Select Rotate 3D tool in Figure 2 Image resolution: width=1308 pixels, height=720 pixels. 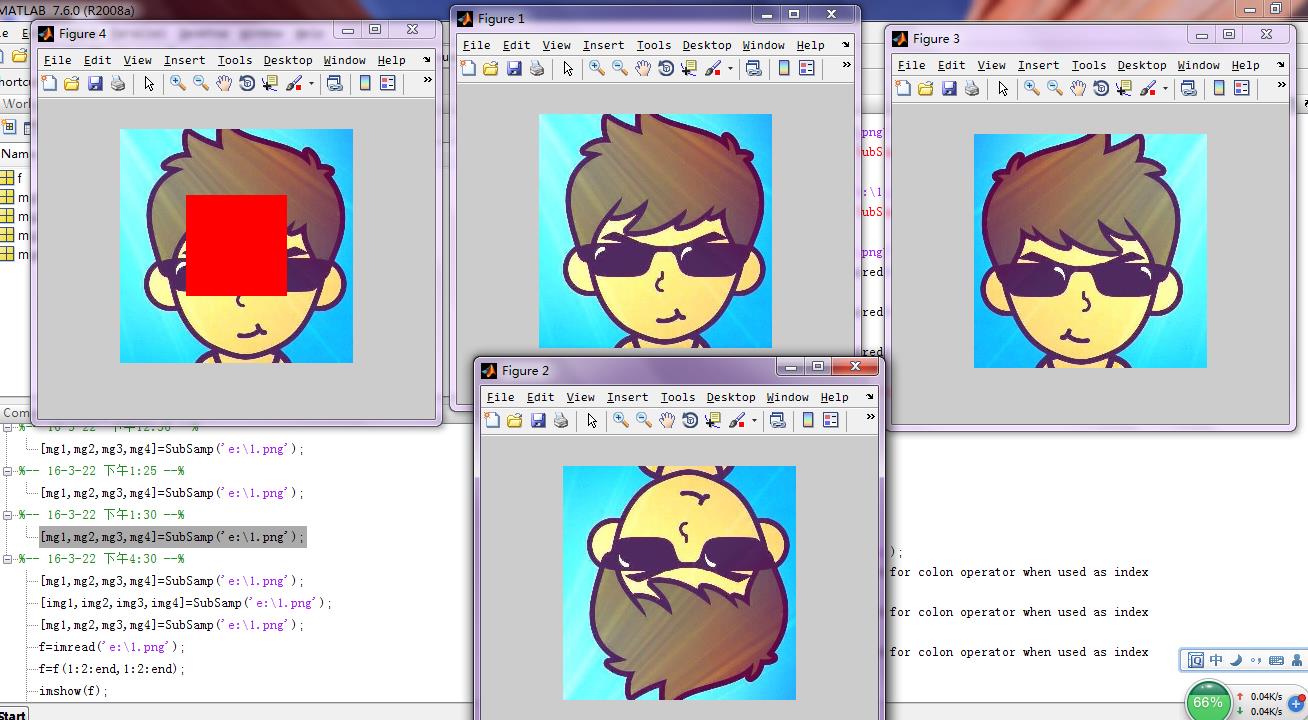tap(690, 420)
